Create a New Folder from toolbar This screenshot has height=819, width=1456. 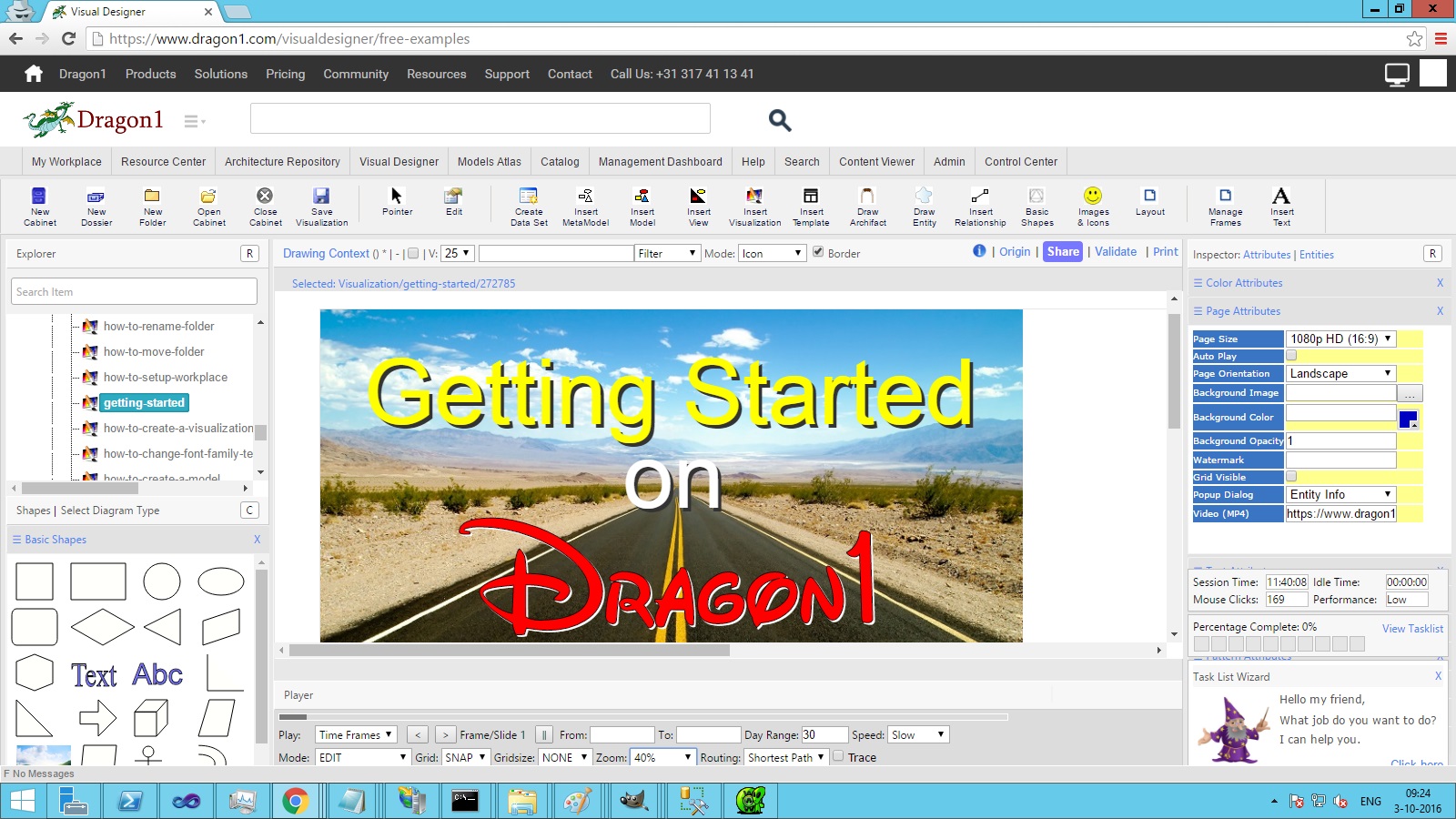pos(152,206)
